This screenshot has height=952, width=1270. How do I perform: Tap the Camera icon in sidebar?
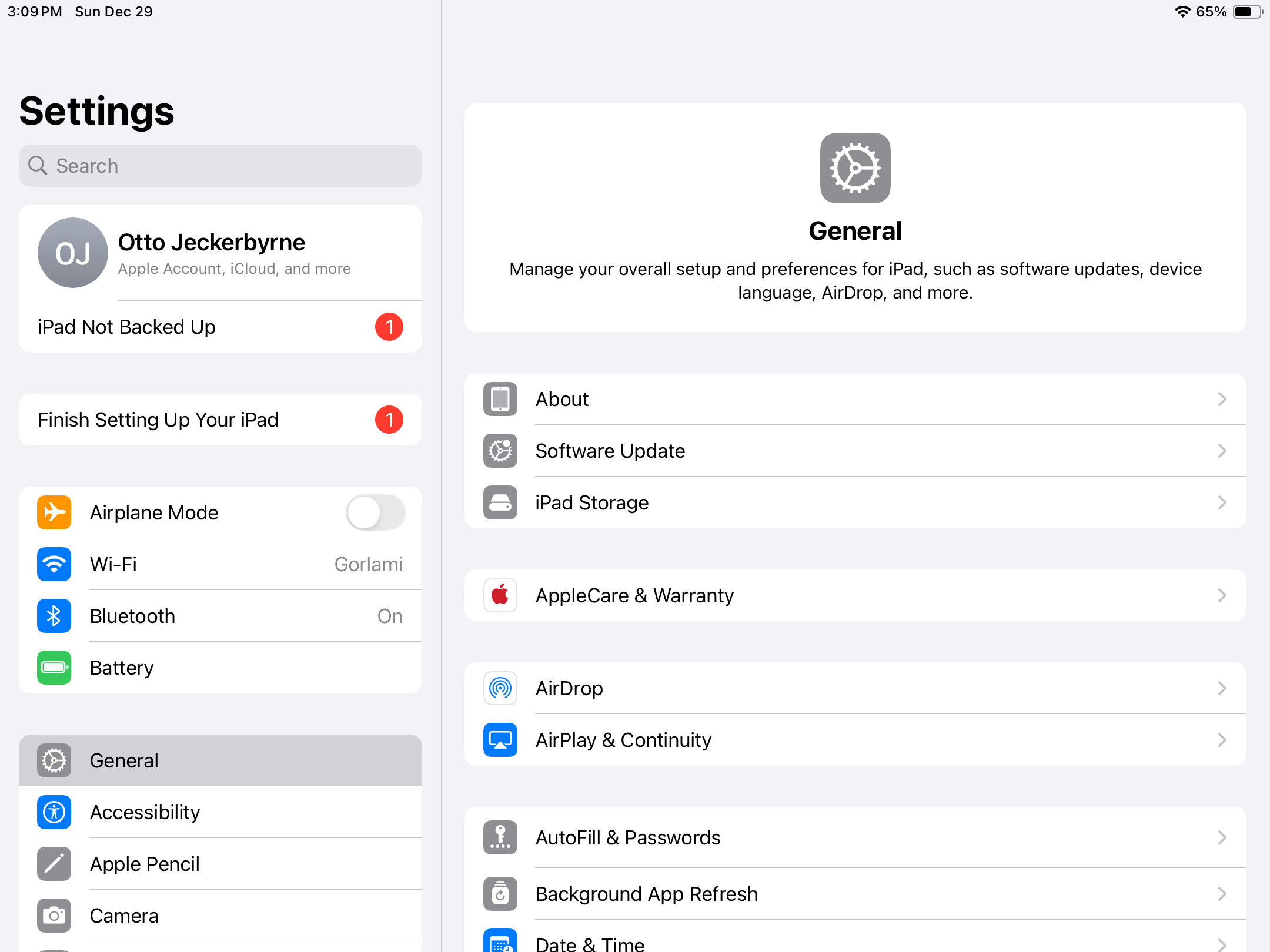click(54, 916)
